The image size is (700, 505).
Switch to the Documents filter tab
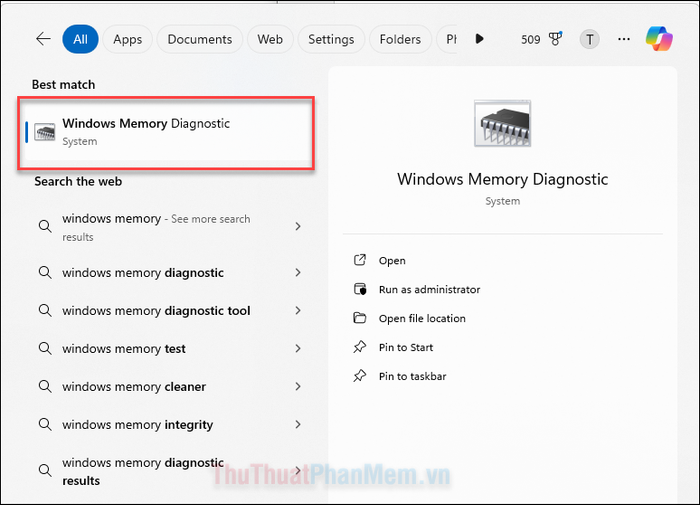click(x=200, y=39)
